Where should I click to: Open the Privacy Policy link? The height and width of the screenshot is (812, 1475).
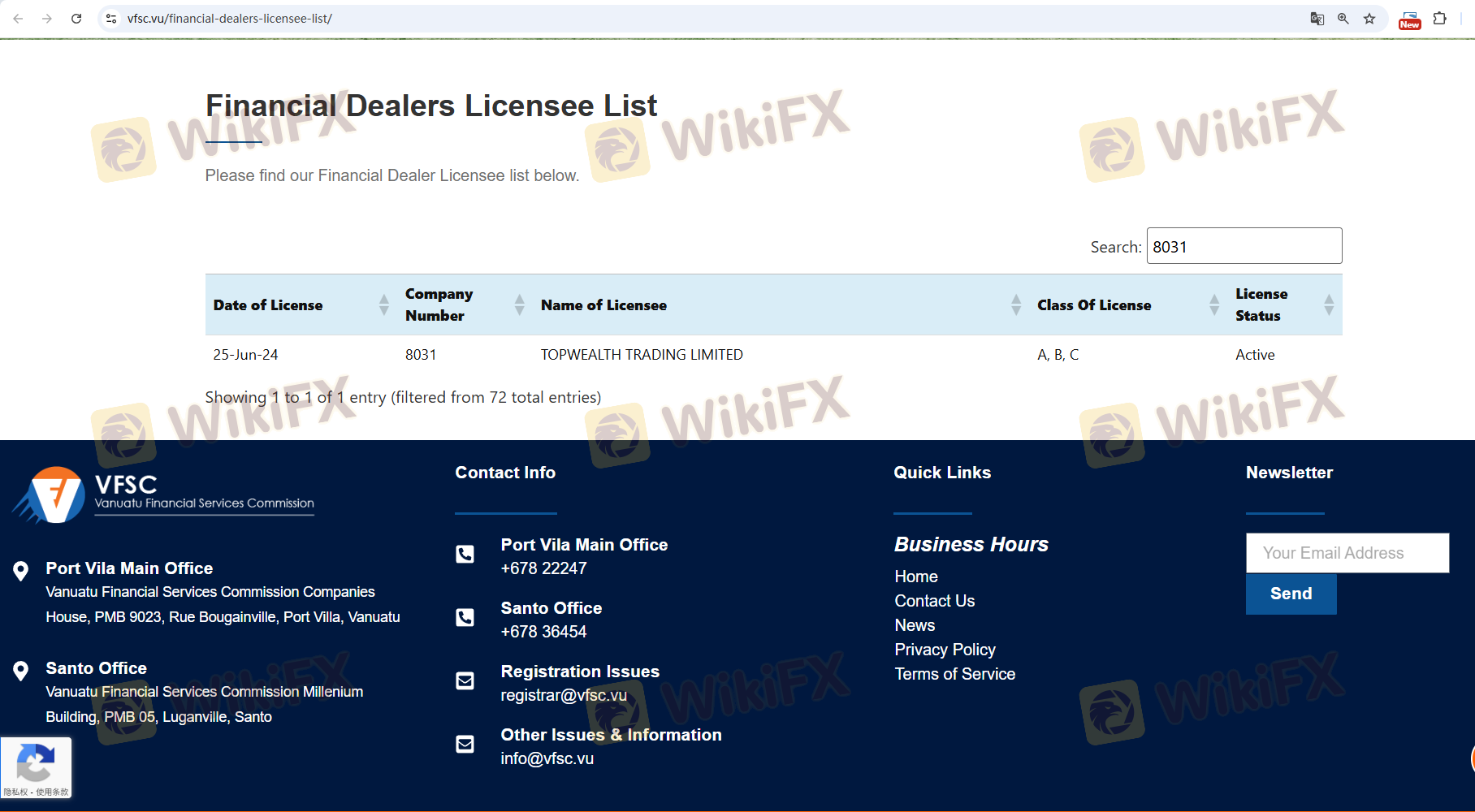pos(945,650)
